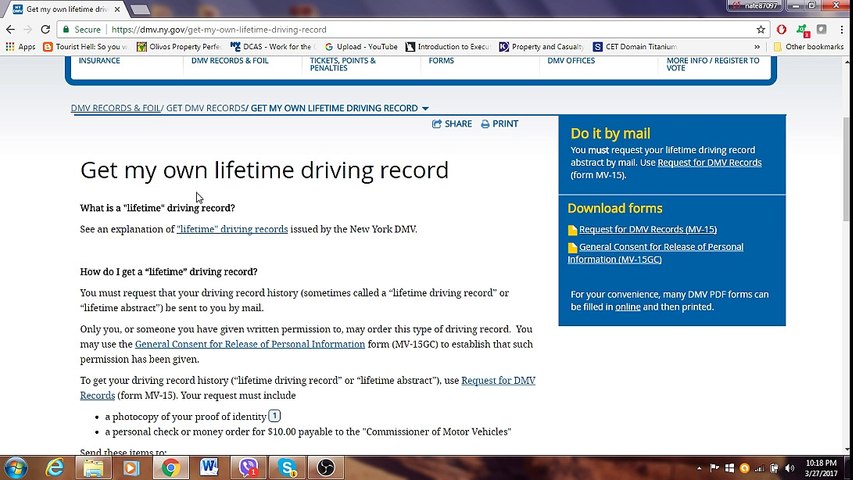
Task: Open the "lifetime" driving records link
Action: click(x=232, y=229)
